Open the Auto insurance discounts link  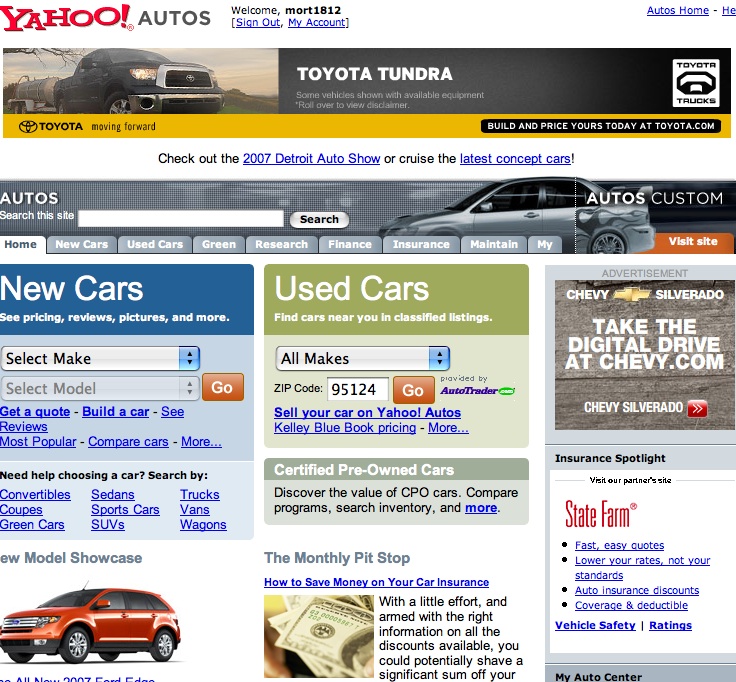coord(637,590)
